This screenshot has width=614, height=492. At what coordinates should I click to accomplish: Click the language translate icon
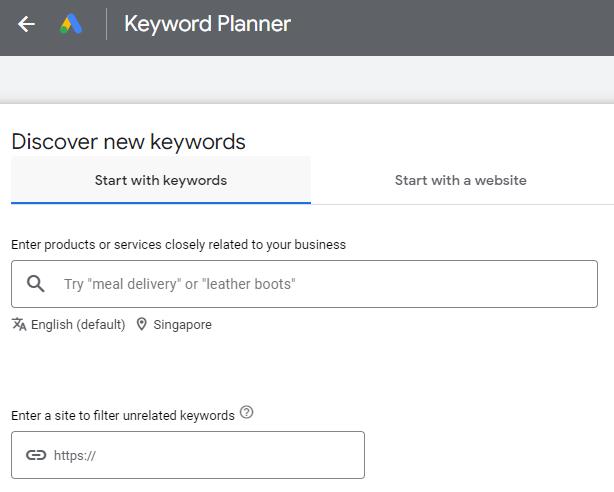(x=19, y=324)
